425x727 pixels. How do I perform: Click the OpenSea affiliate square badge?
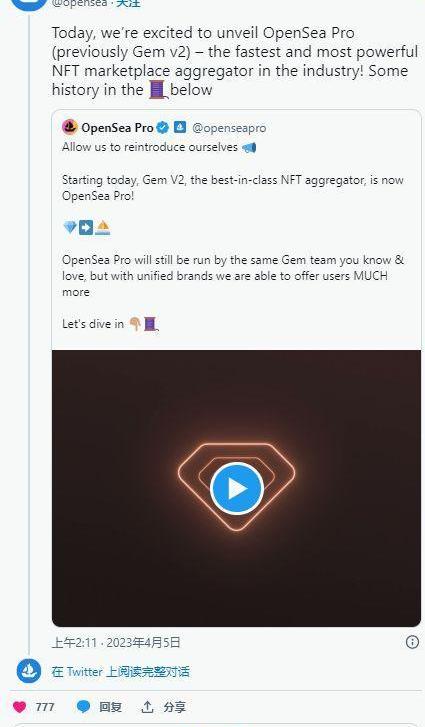(180, 127)
